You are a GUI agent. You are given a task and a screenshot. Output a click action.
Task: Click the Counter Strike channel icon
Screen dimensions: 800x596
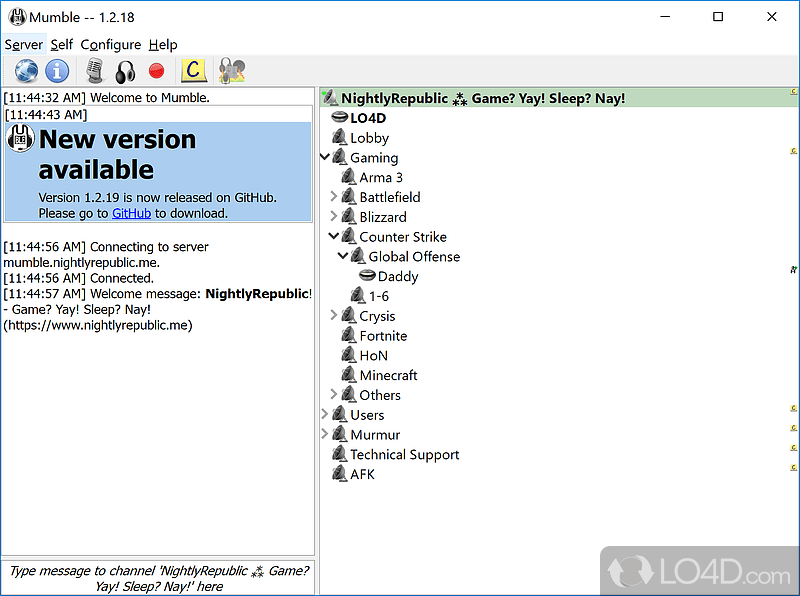(349, 236)
